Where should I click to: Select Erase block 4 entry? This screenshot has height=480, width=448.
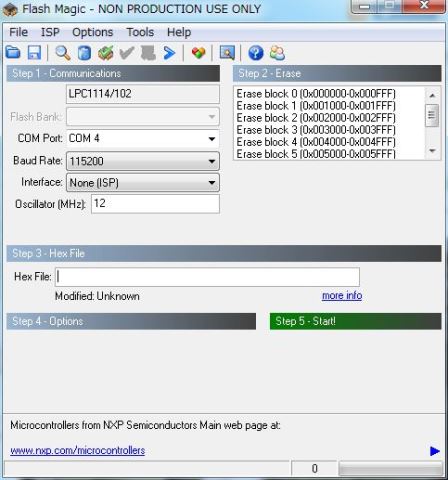pyautogui.click(x=316, y=142)
